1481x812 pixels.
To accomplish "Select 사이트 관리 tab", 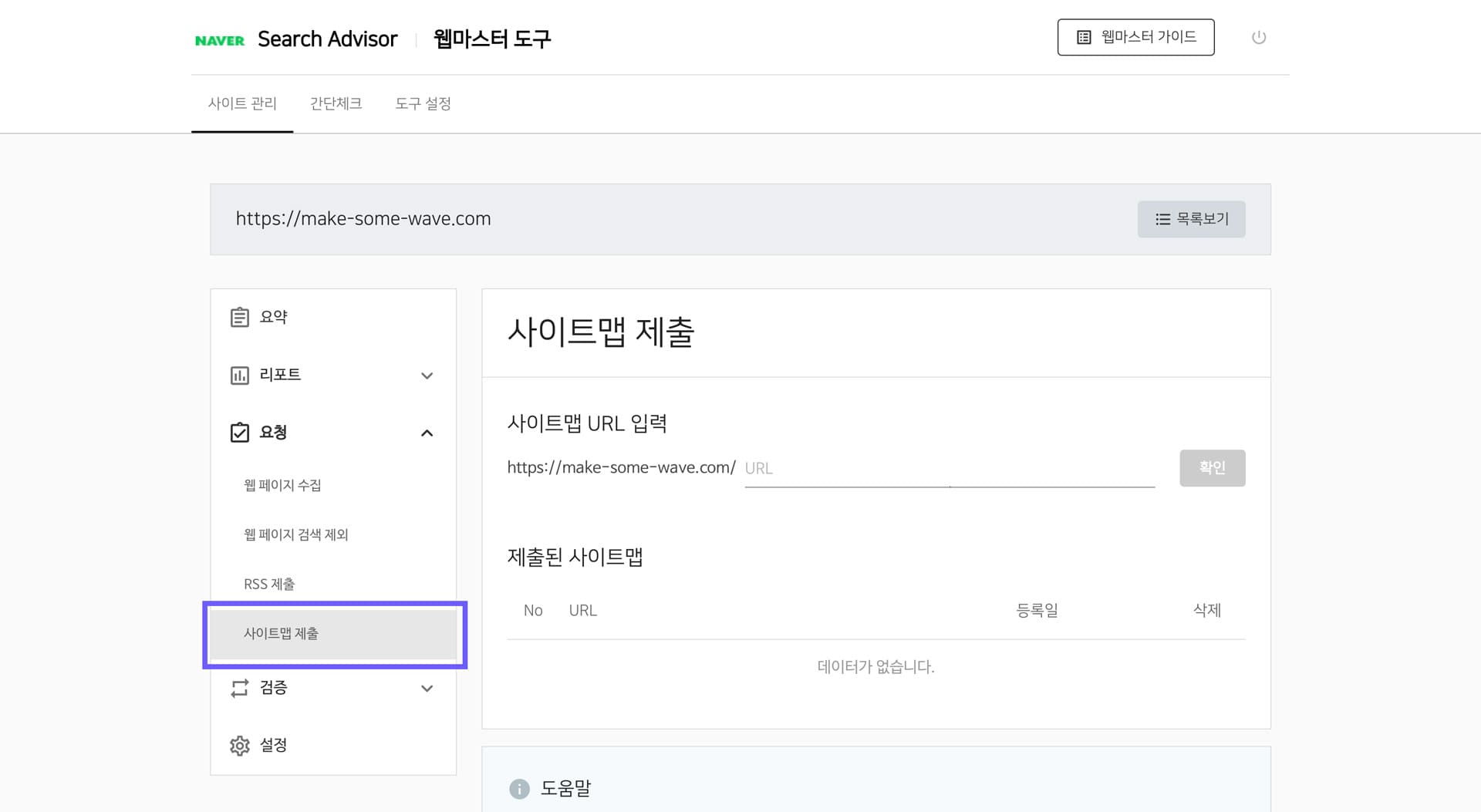I will [x=243, y=103].
